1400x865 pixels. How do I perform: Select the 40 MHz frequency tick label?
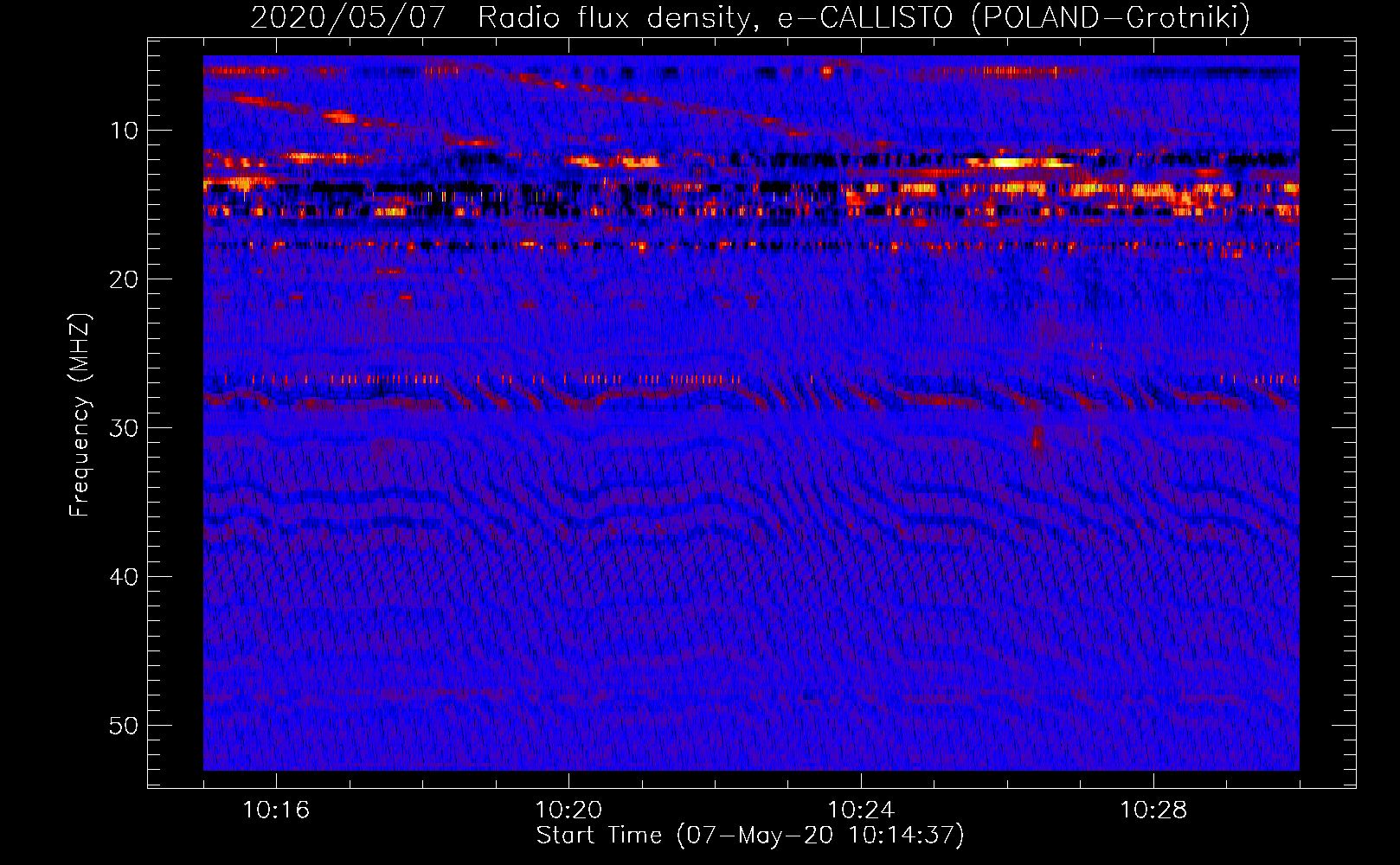click(x=125, y=577)
